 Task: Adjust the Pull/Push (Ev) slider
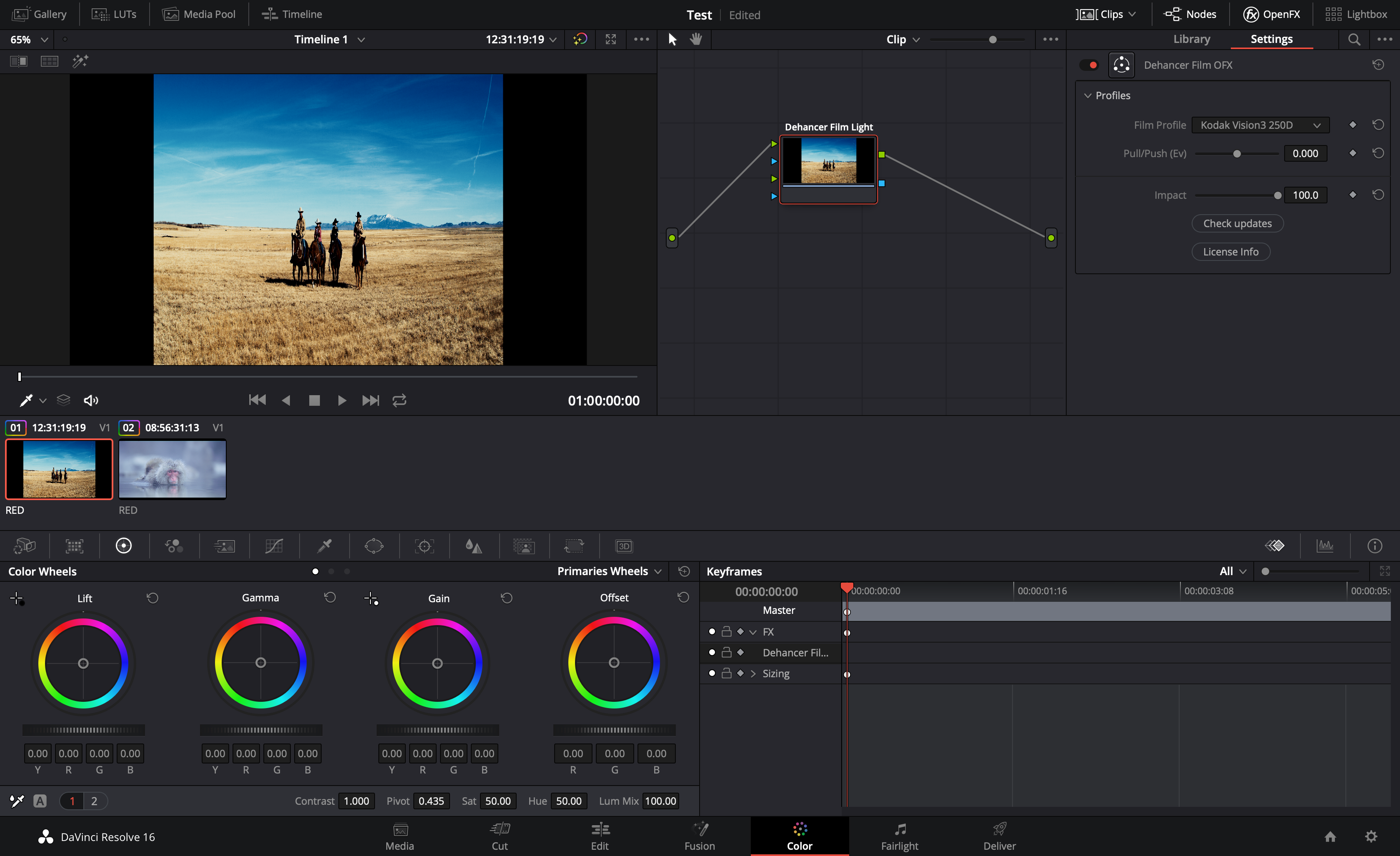pos(1237,153)
